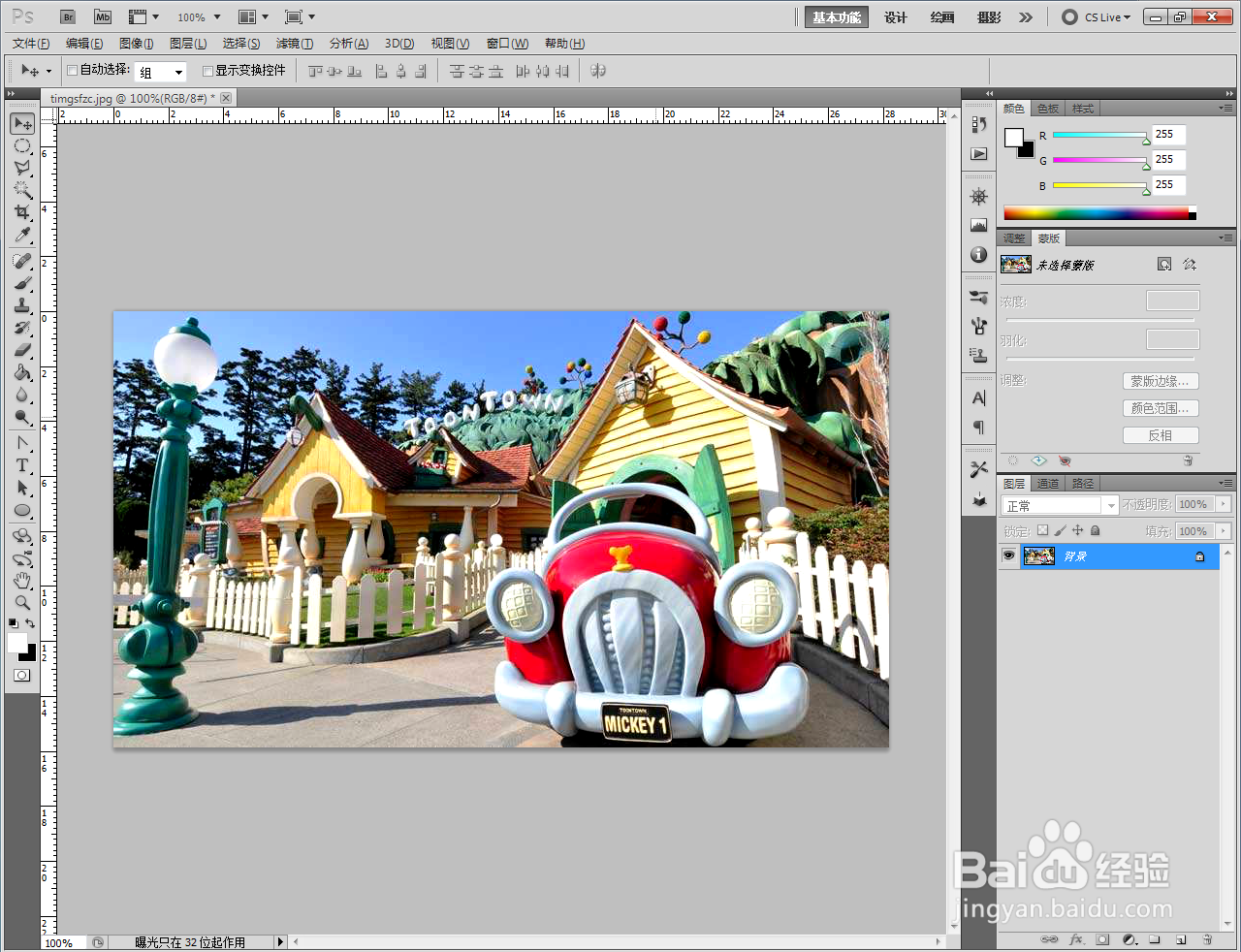Switch to the 设计 workspace
This screenshot has width=1241, height=952.
896,17
